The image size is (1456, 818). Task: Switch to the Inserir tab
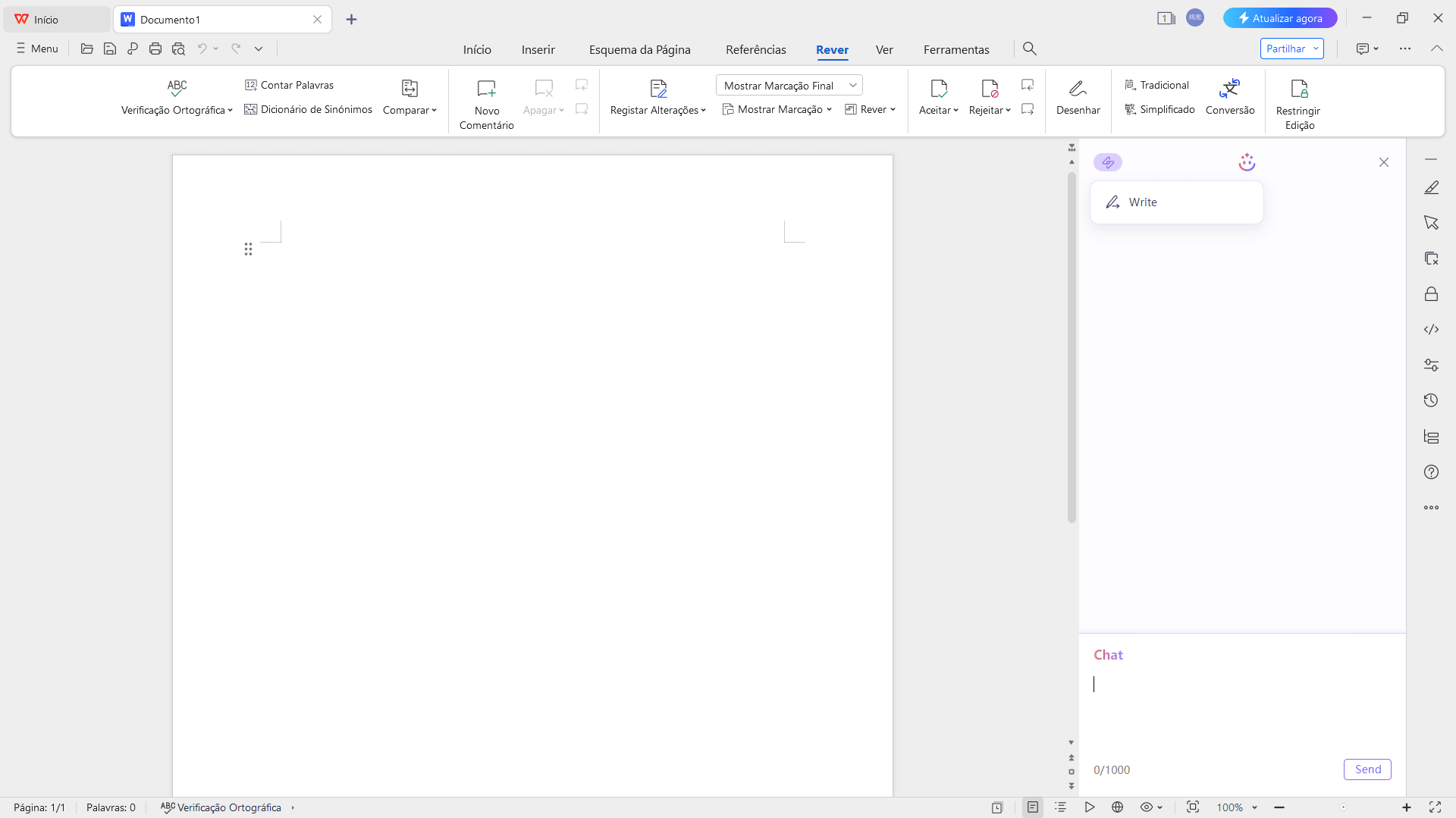point(538,49)
